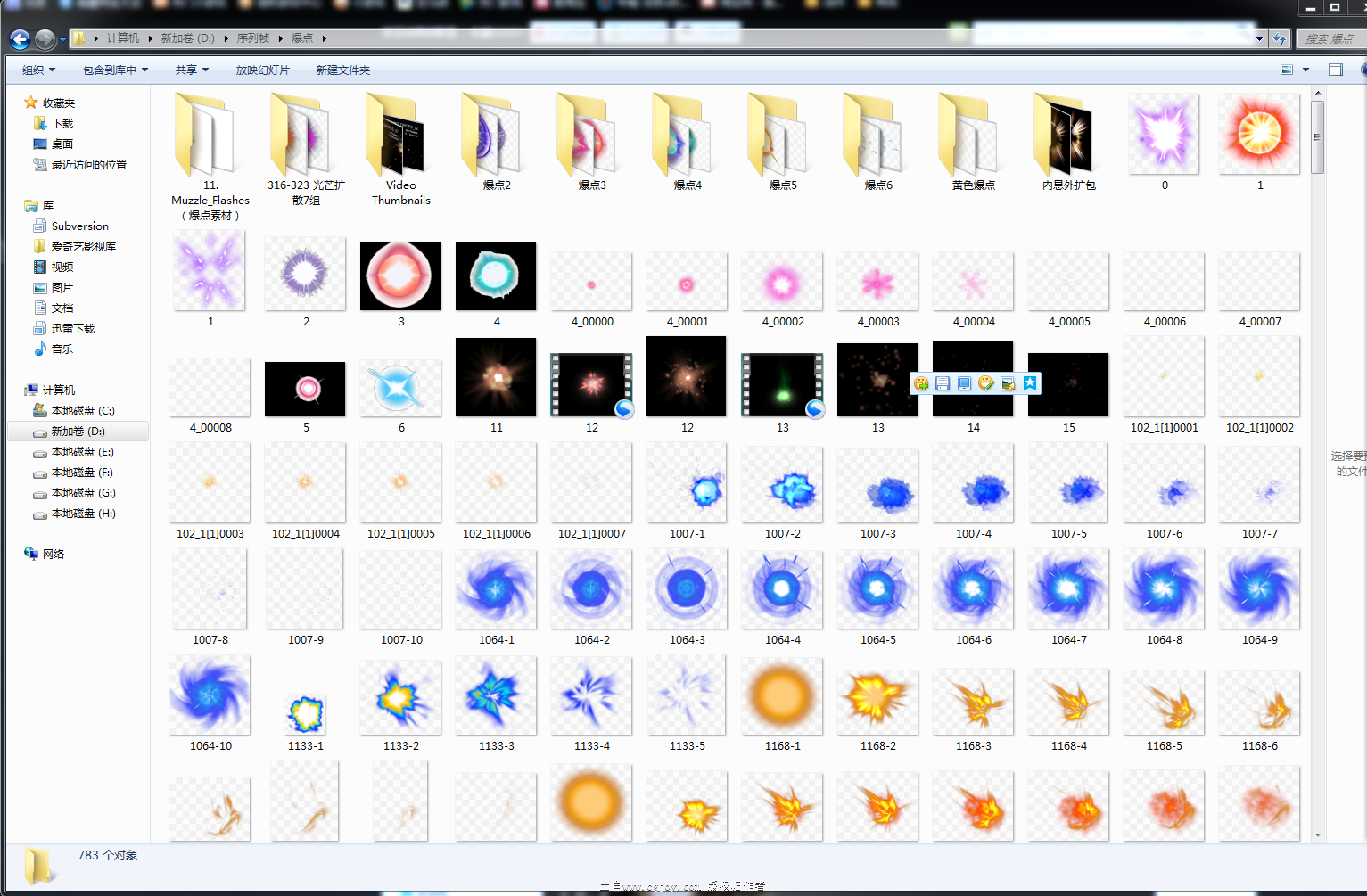Click the scroll down arrow of file list

1318,835
